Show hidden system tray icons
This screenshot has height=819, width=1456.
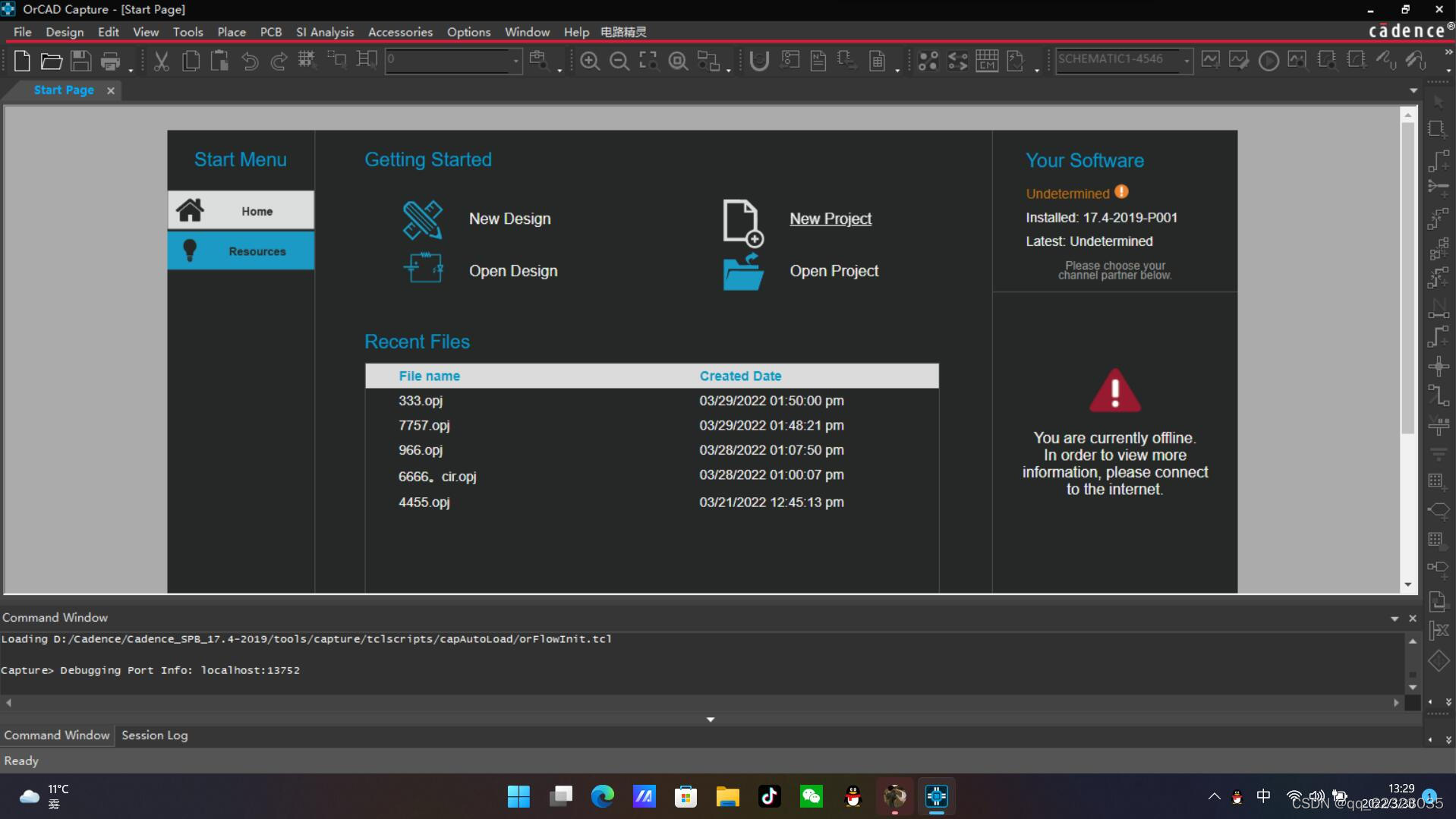tap(1214, 796)
